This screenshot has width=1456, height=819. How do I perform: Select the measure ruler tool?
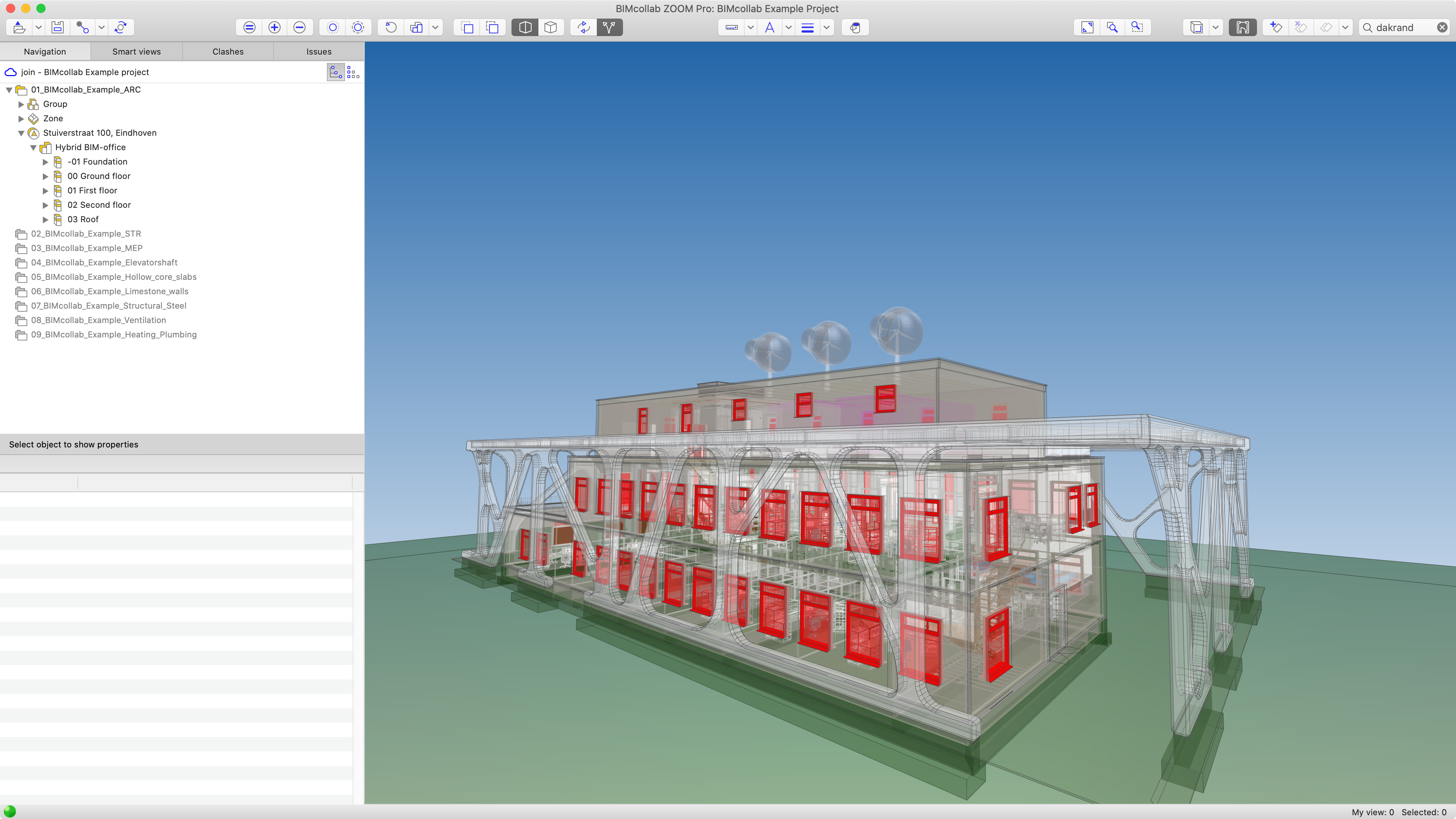point(731,27)
